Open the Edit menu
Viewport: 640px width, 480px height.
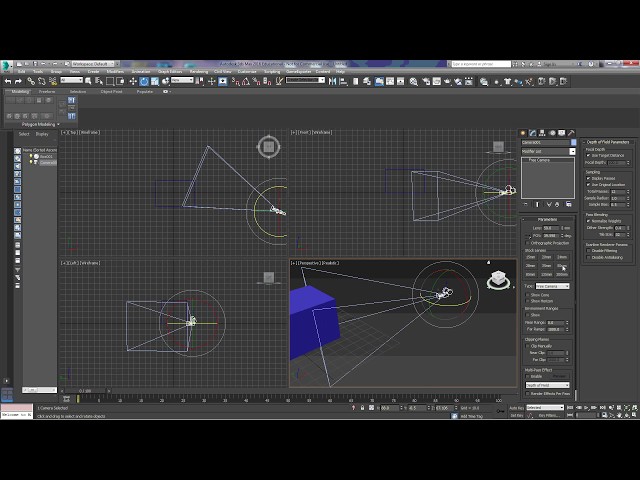click(x=21, y=71)
